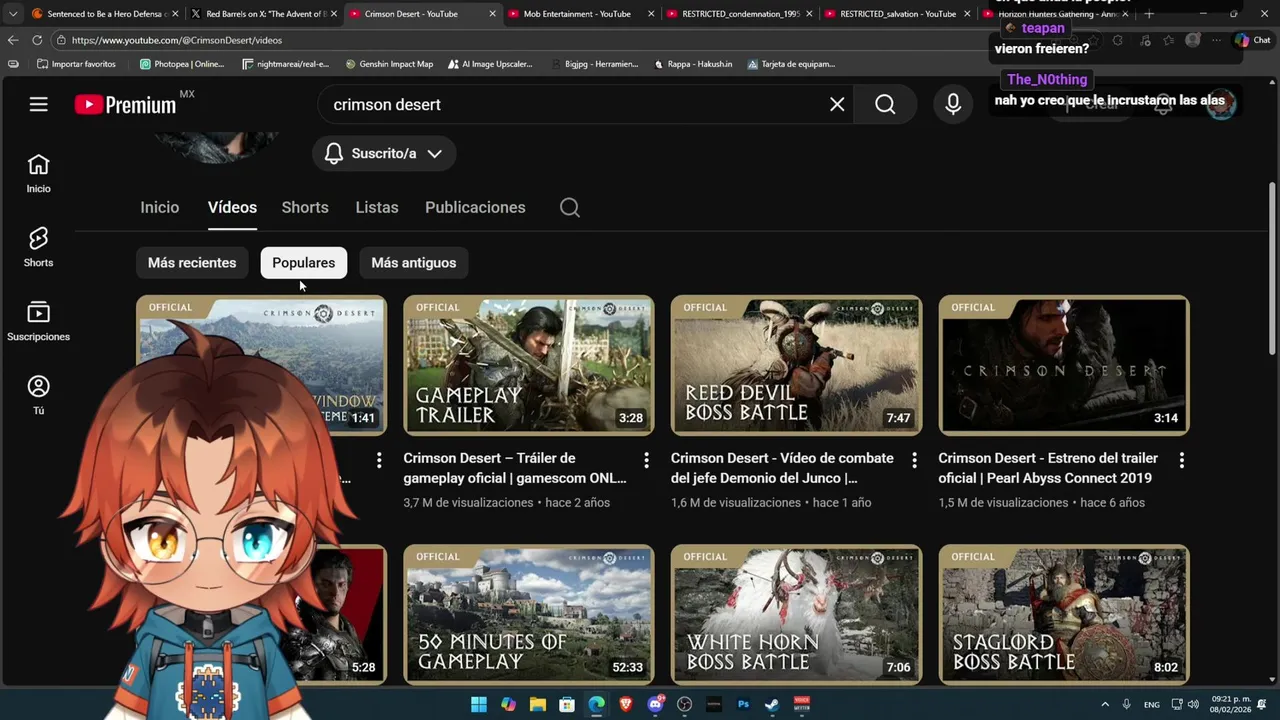Screen dimensions: 1280x720
Task: Search within the channel using the magnifier icon
Action: coord(570,207)
